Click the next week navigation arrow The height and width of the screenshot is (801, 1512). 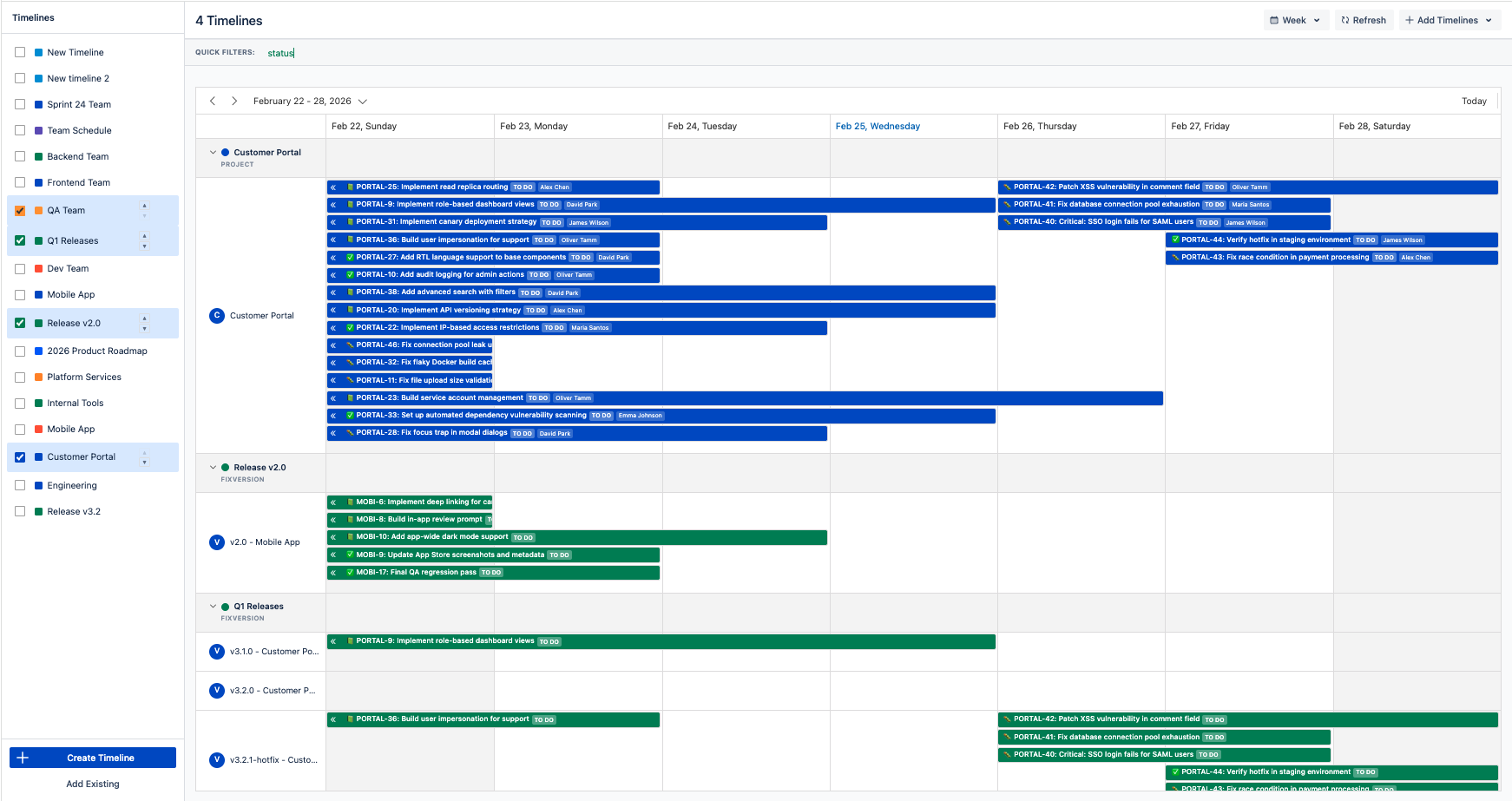pyautogui.click(x=234, y=101)
